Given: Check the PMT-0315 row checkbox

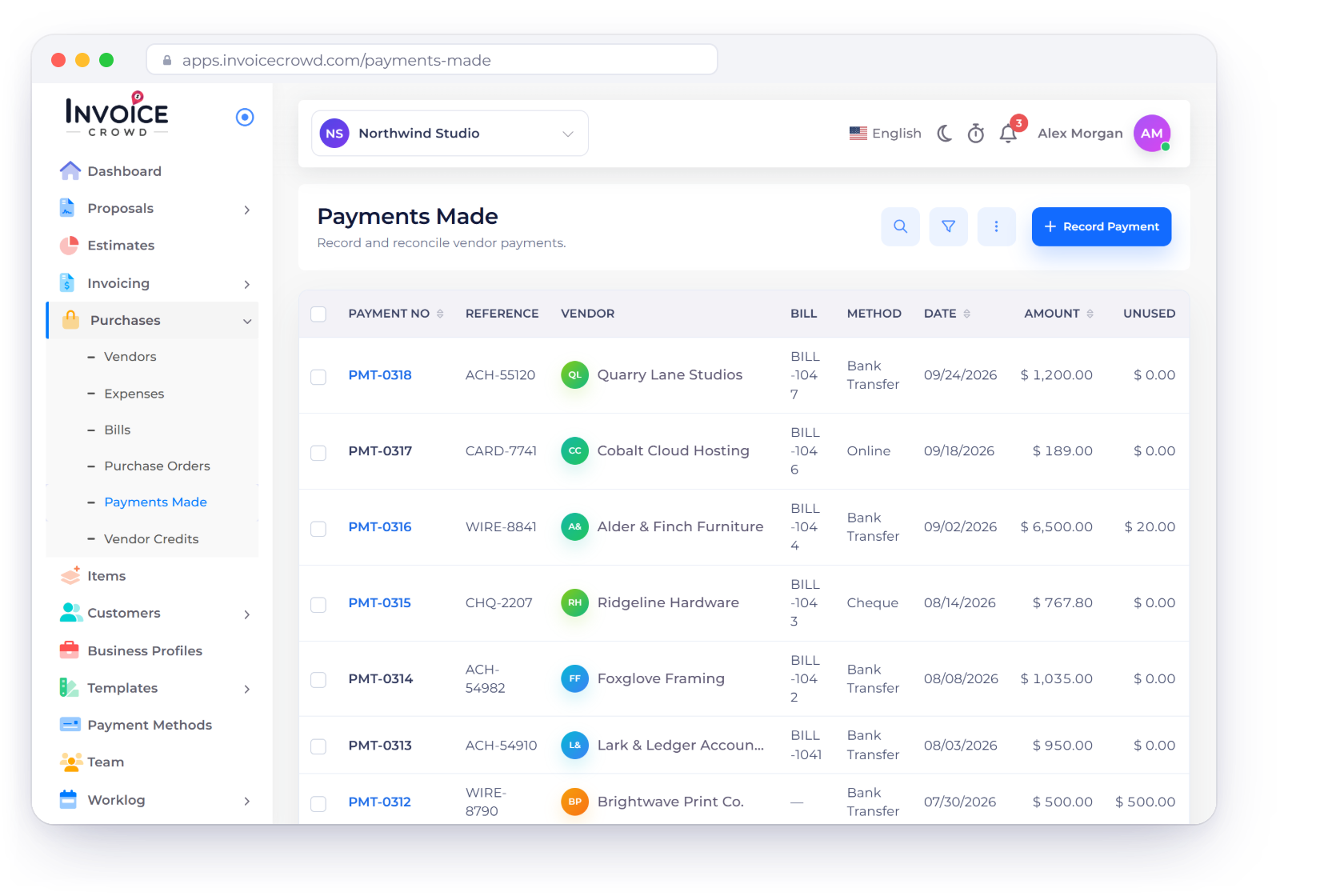Looking at the screenshot, I should point(318,605).
